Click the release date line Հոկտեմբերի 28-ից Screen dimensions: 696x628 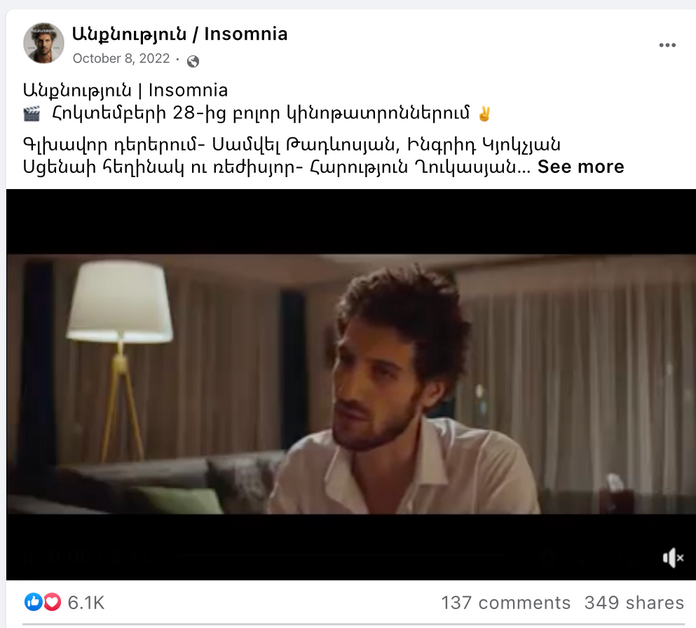click(x=261, y=114)
